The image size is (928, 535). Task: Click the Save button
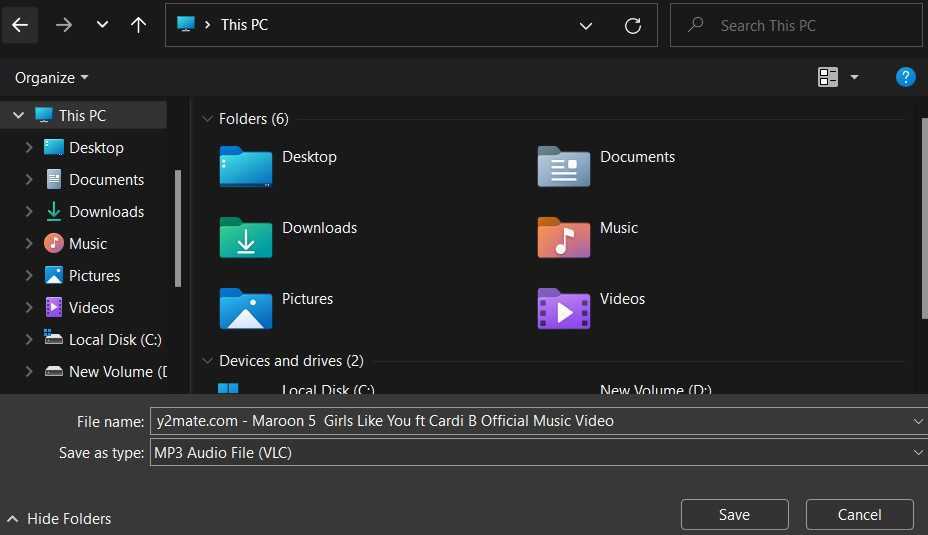[734, 514]
